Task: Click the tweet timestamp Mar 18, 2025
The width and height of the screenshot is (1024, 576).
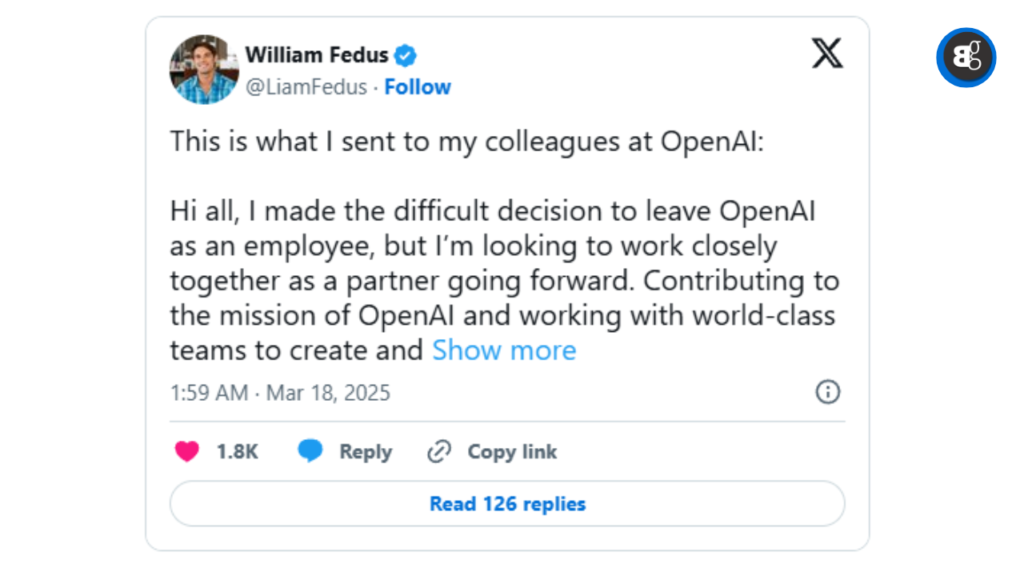Action: (x=329, y=392)
